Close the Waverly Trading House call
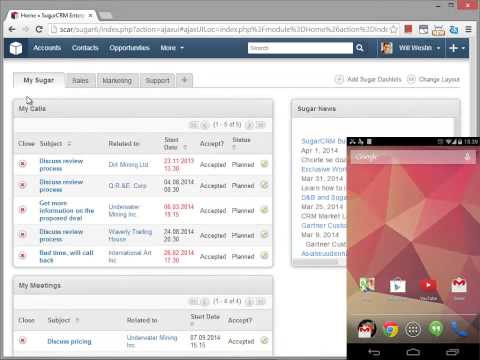This screenshot has width=480, height=360. pos(22,235)
